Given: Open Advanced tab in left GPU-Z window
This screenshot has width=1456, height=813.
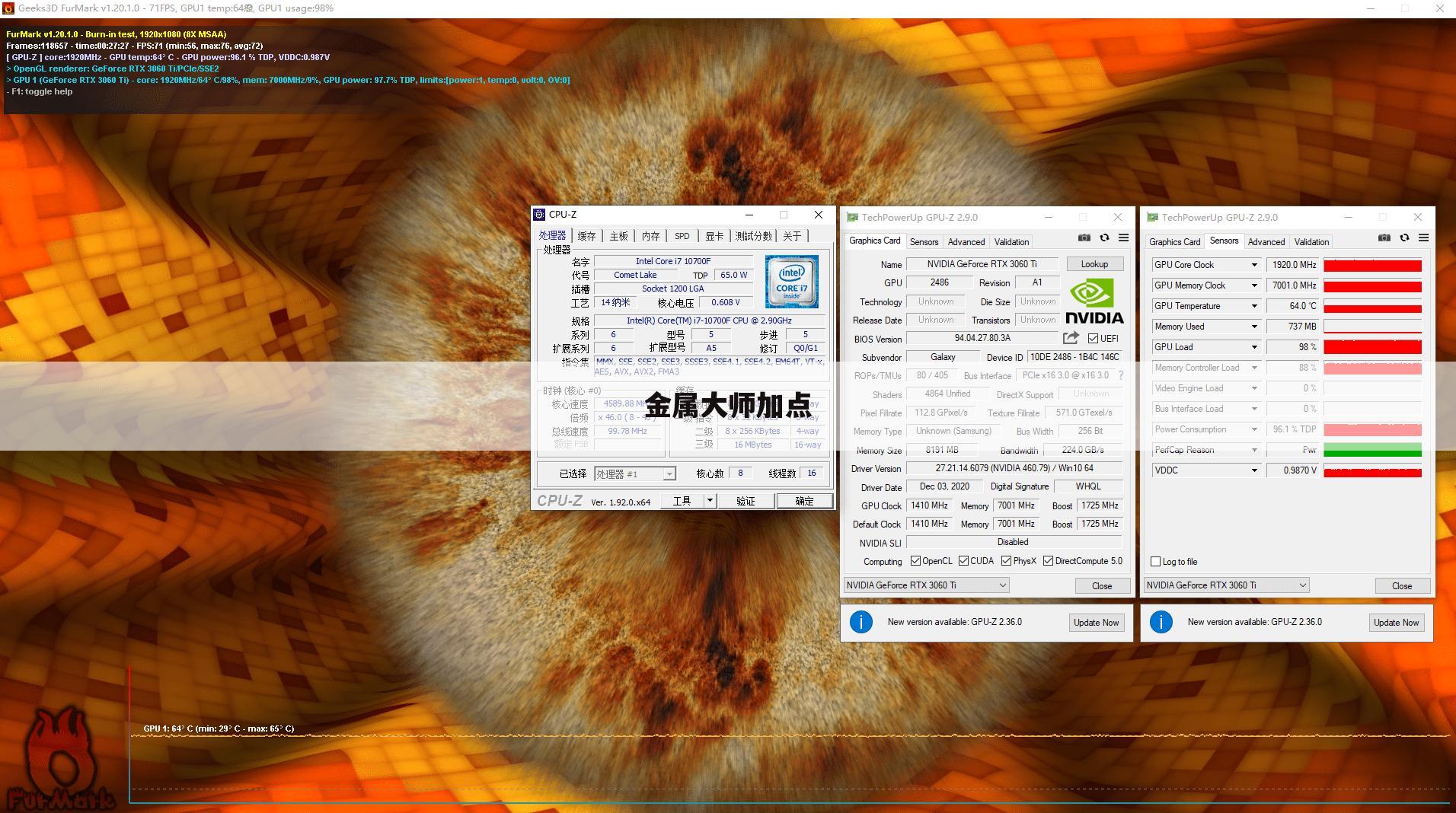Looking at the screenshot, I should point(966,242).
